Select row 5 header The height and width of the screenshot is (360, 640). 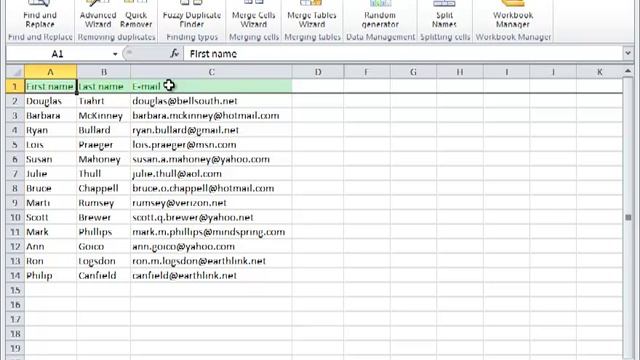pyautogui.click(x=15, y=144)
